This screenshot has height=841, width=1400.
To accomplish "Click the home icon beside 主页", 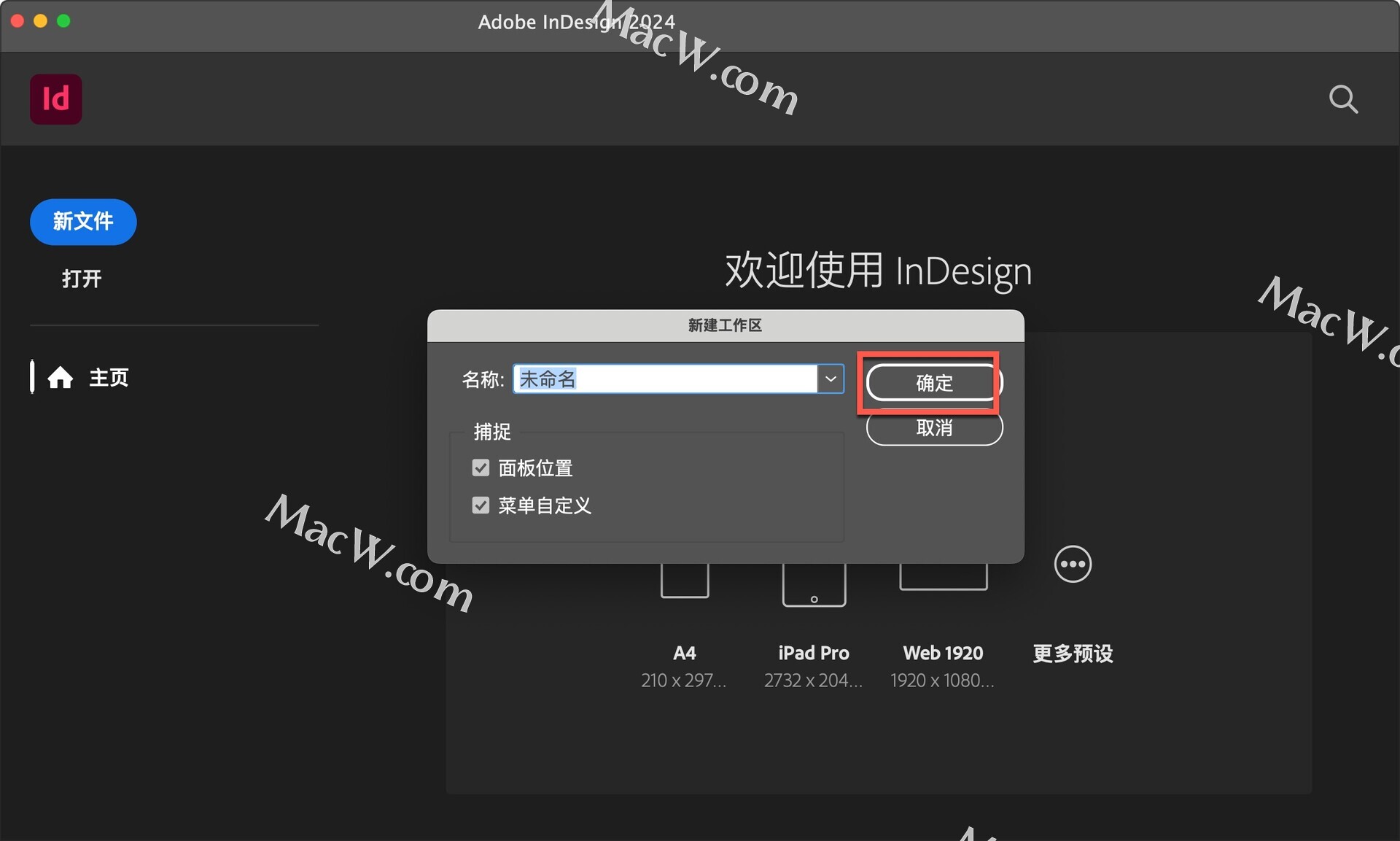I will coord(60,378).
